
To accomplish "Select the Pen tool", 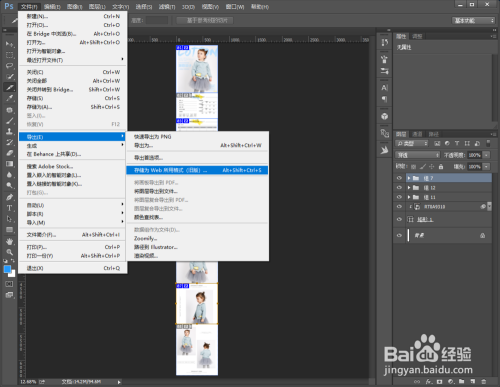I will (9, 197).
